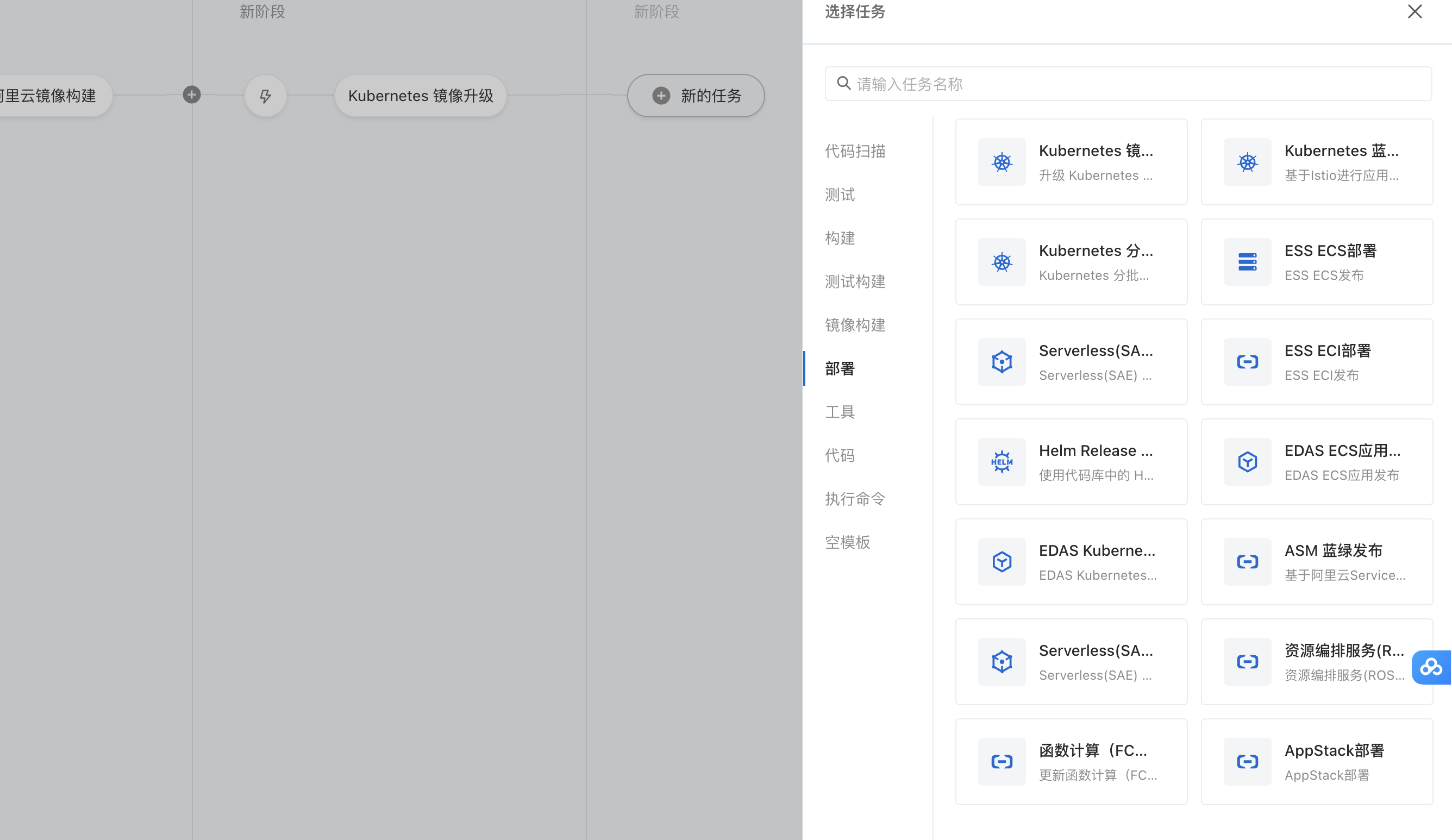The width and height of the screenshot is (1452, 840).
Task: Click the Kubernetes 蓝... task title
Action: (1341, 151)
